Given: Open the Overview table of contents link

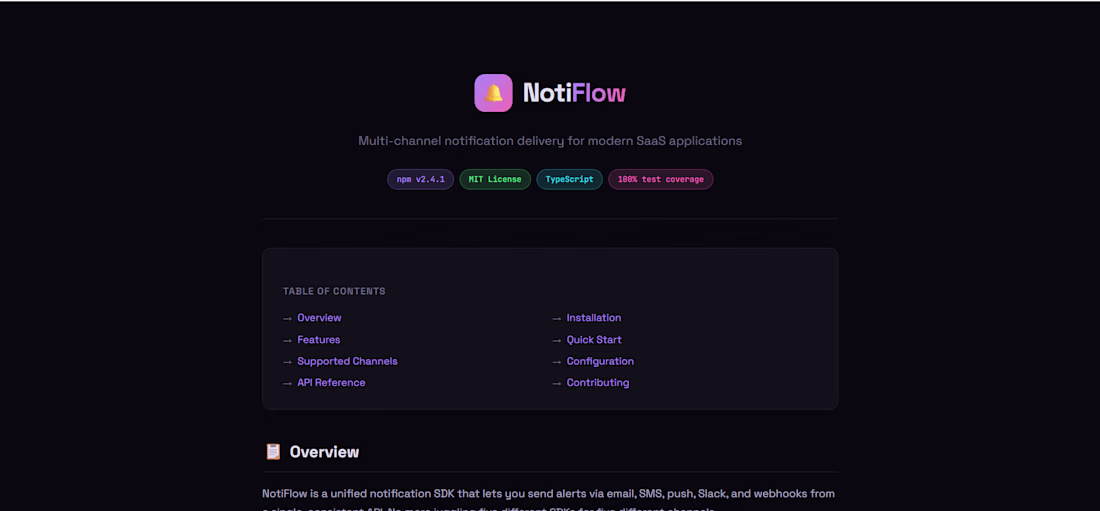Looking at the screenshot, I should [x=319, y=318].
